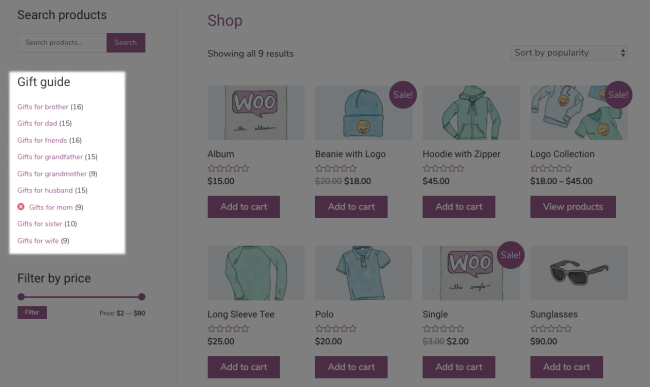Screen dimensions: 650x387
Task: Click the right price slider handle
Action: point(142,297)
